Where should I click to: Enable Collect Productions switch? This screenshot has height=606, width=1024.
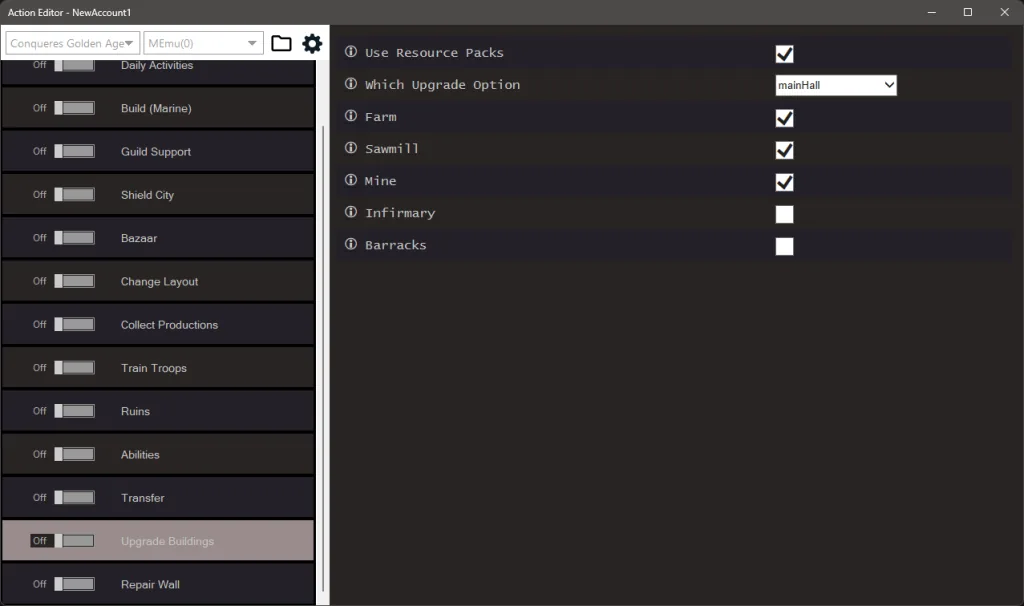coord(74,324)
